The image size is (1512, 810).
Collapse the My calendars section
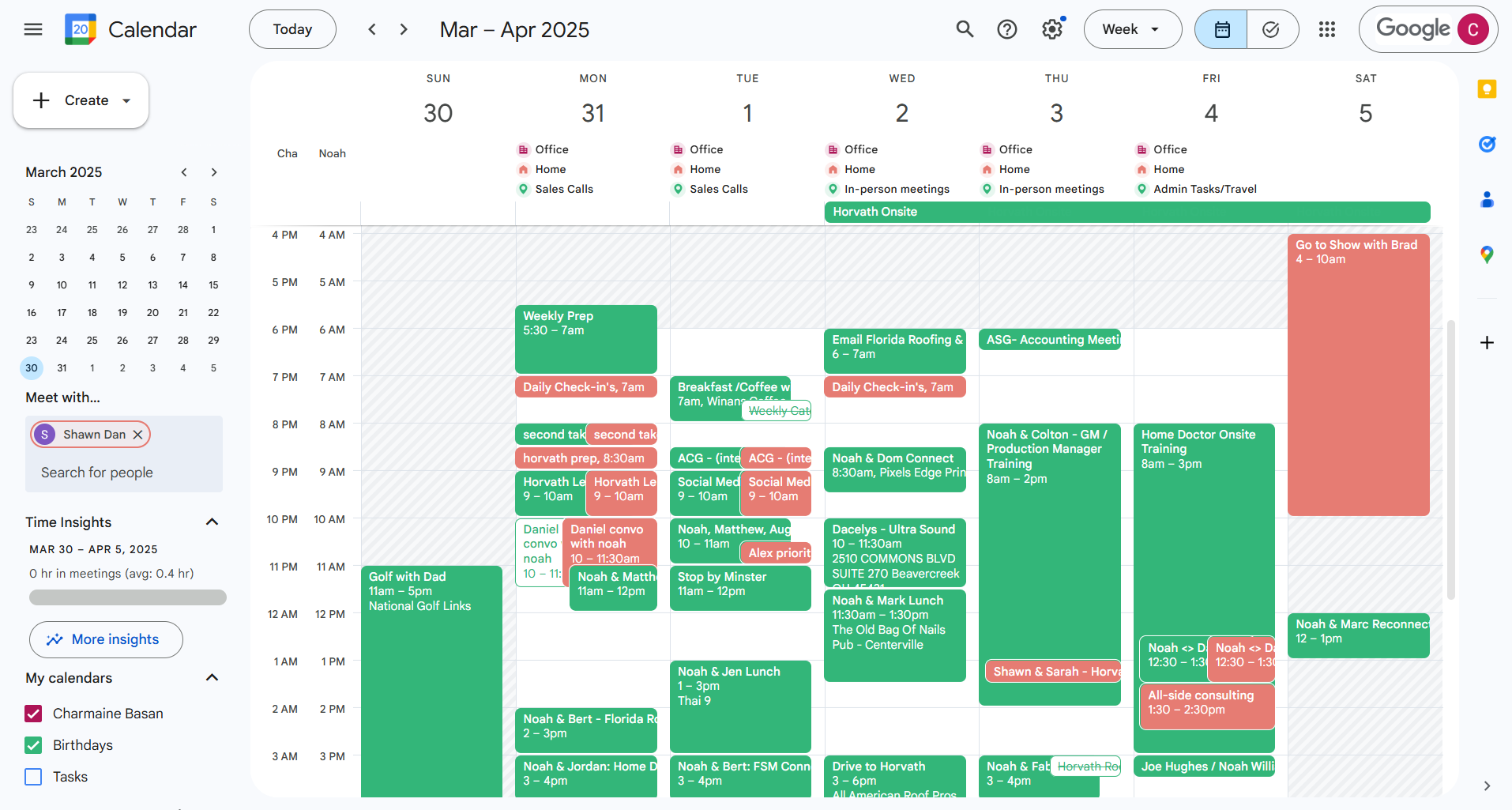click(212, 677)
